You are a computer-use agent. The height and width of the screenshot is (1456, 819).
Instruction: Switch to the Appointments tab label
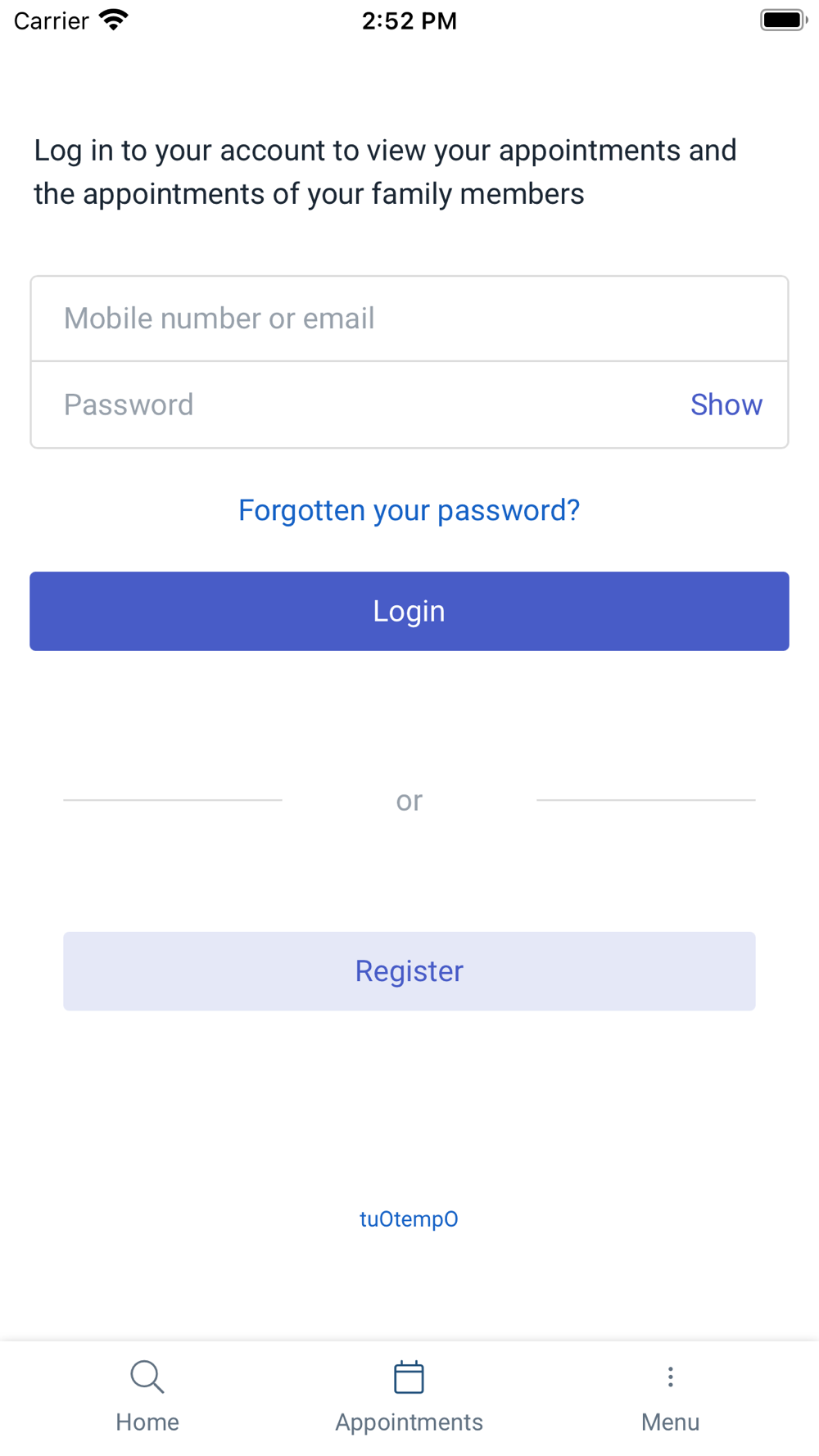[x=409, y=1422]
